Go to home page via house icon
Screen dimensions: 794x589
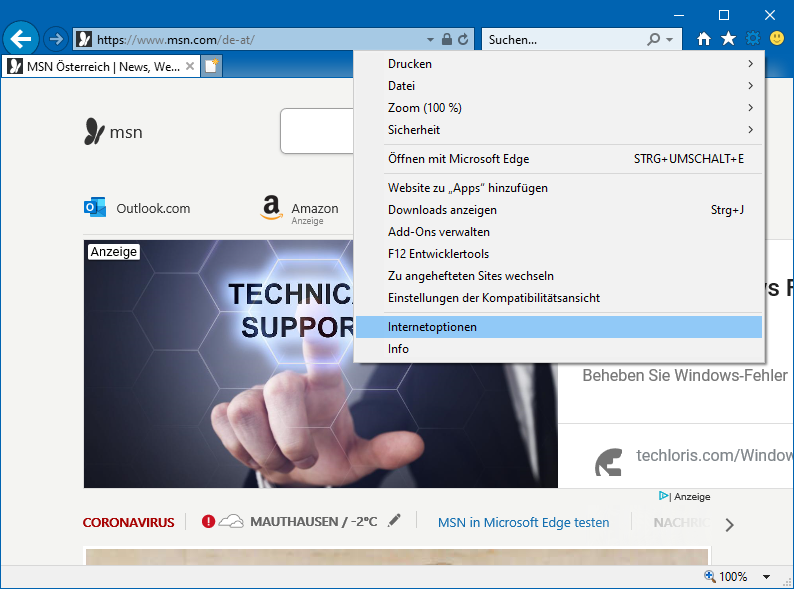coord(703,38)
